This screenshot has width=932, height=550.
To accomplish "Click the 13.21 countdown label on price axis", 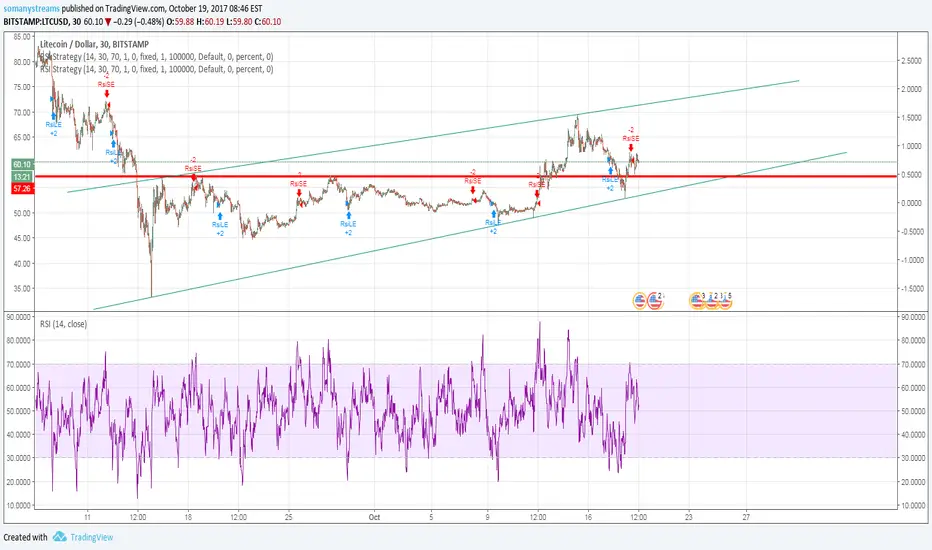I will pos(23,177).
